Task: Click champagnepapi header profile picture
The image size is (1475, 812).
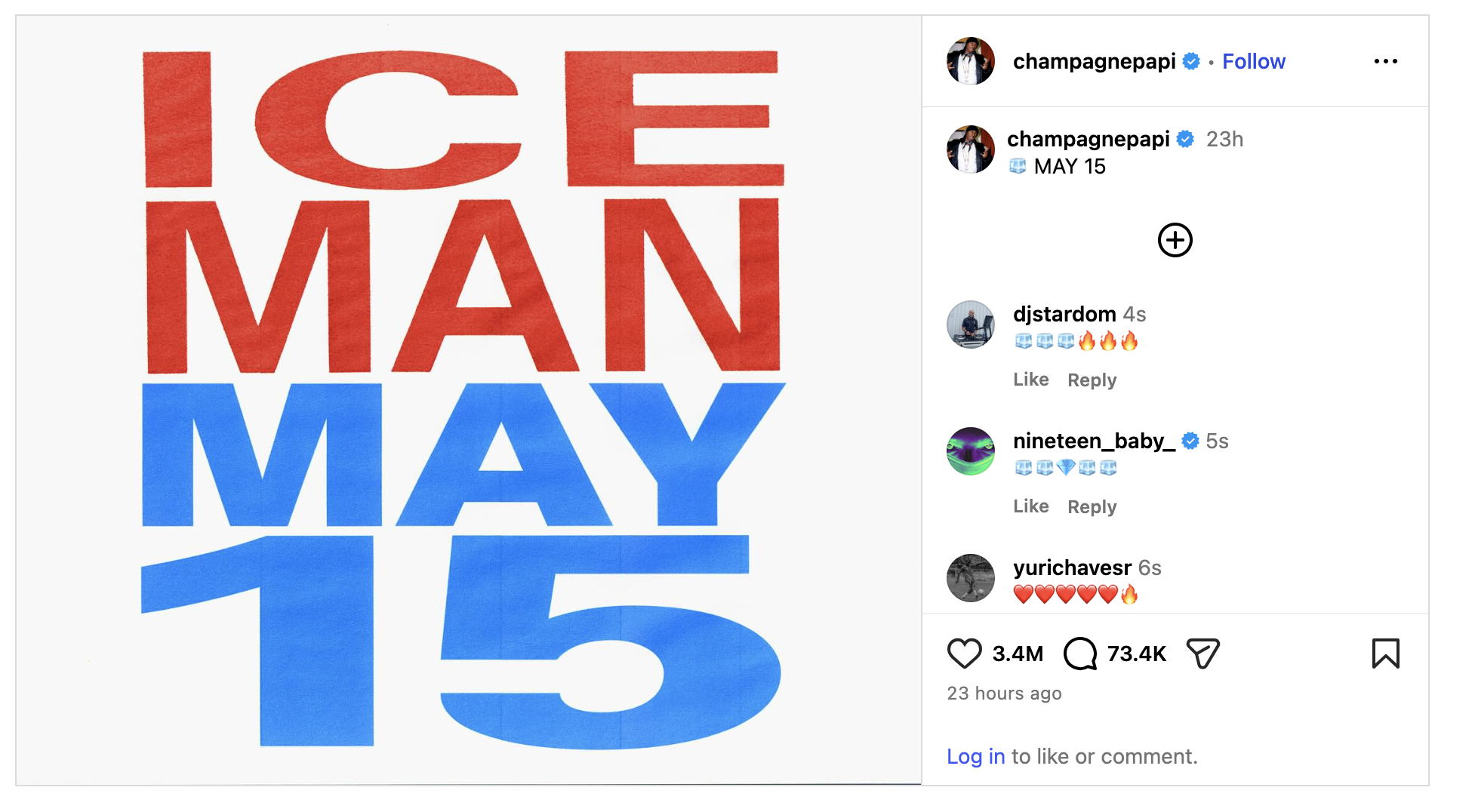Action: pos(970,61)
